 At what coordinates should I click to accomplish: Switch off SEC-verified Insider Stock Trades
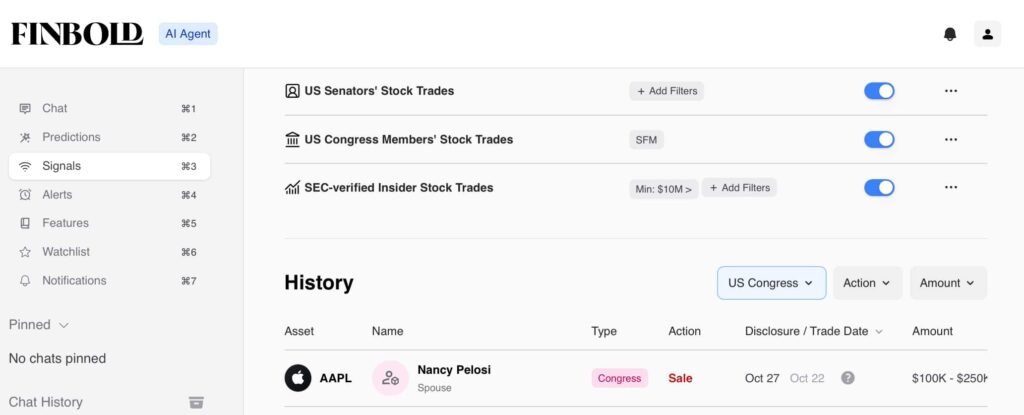pyautogui.click(x=879, y=187)
